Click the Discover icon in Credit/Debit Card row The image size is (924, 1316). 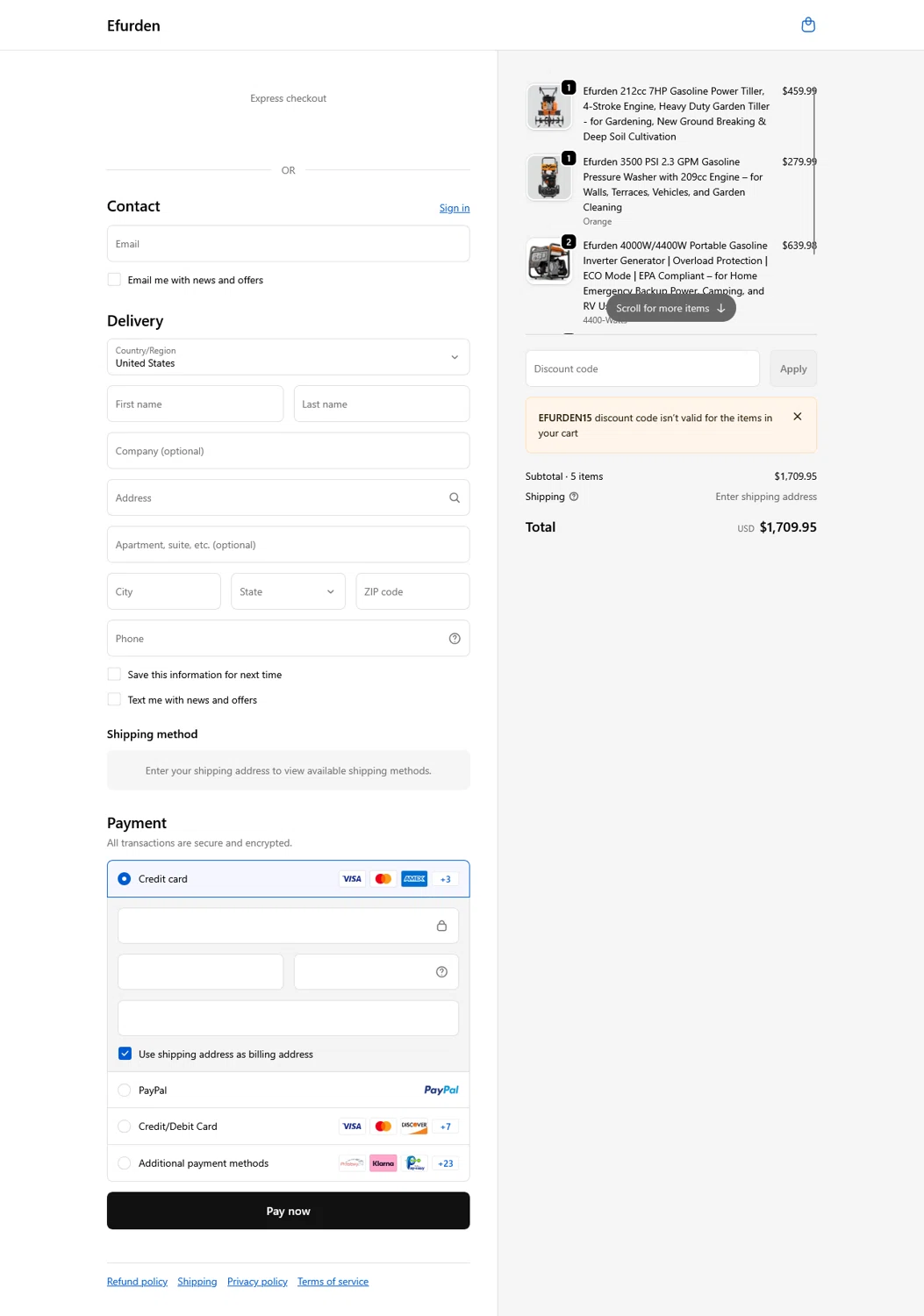pos(414,1126)
